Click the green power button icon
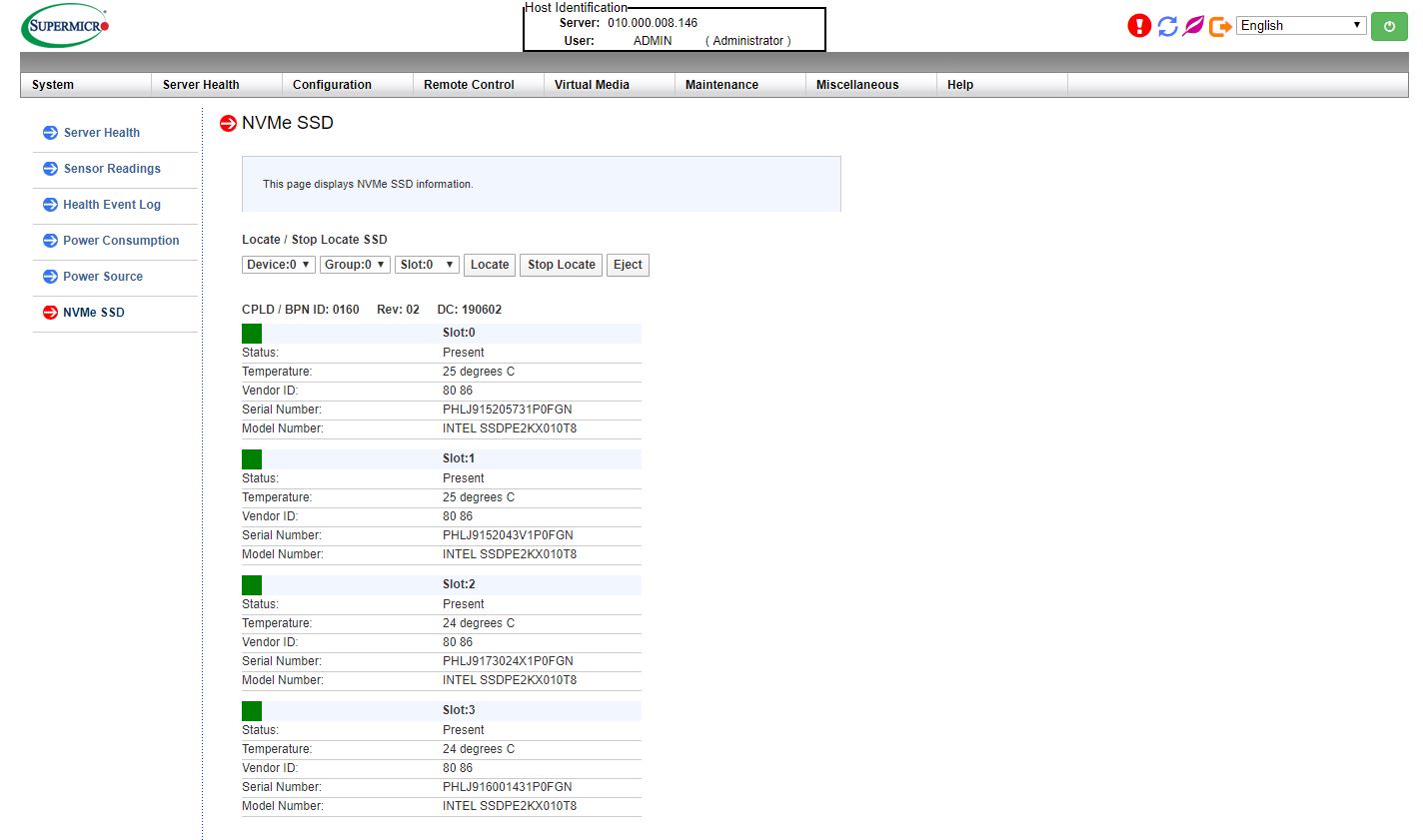This screenshot has width=1423, height=840. (1389, 26)
